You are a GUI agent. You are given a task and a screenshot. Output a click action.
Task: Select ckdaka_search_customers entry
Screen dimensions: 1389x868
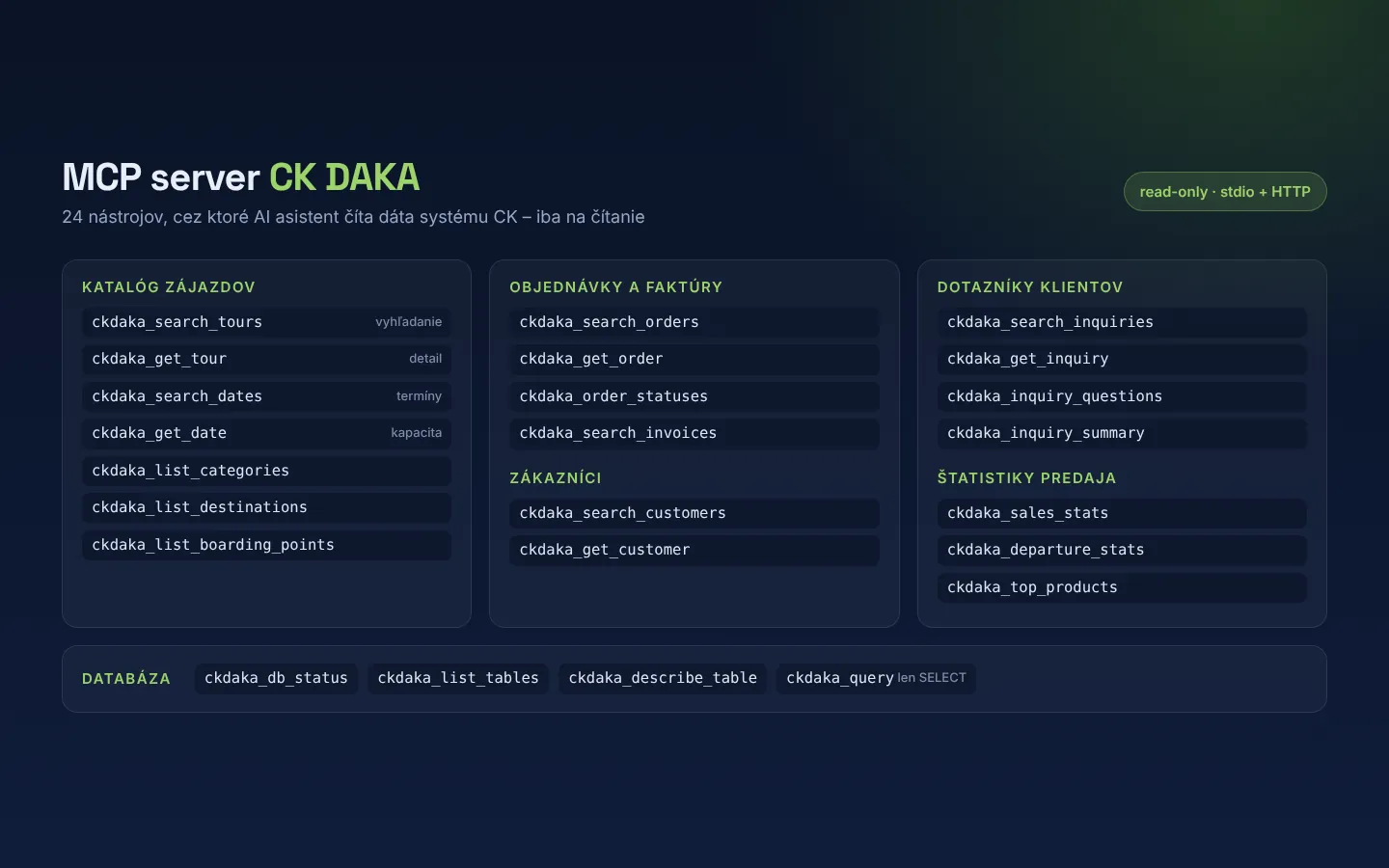click(x=694, y=513)
